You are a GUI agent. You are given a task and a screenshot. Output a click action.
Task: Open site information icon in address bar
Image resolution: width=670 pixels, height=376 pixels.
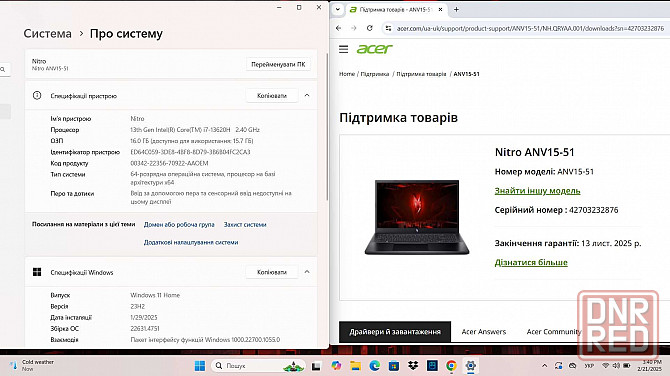point(388,28)
